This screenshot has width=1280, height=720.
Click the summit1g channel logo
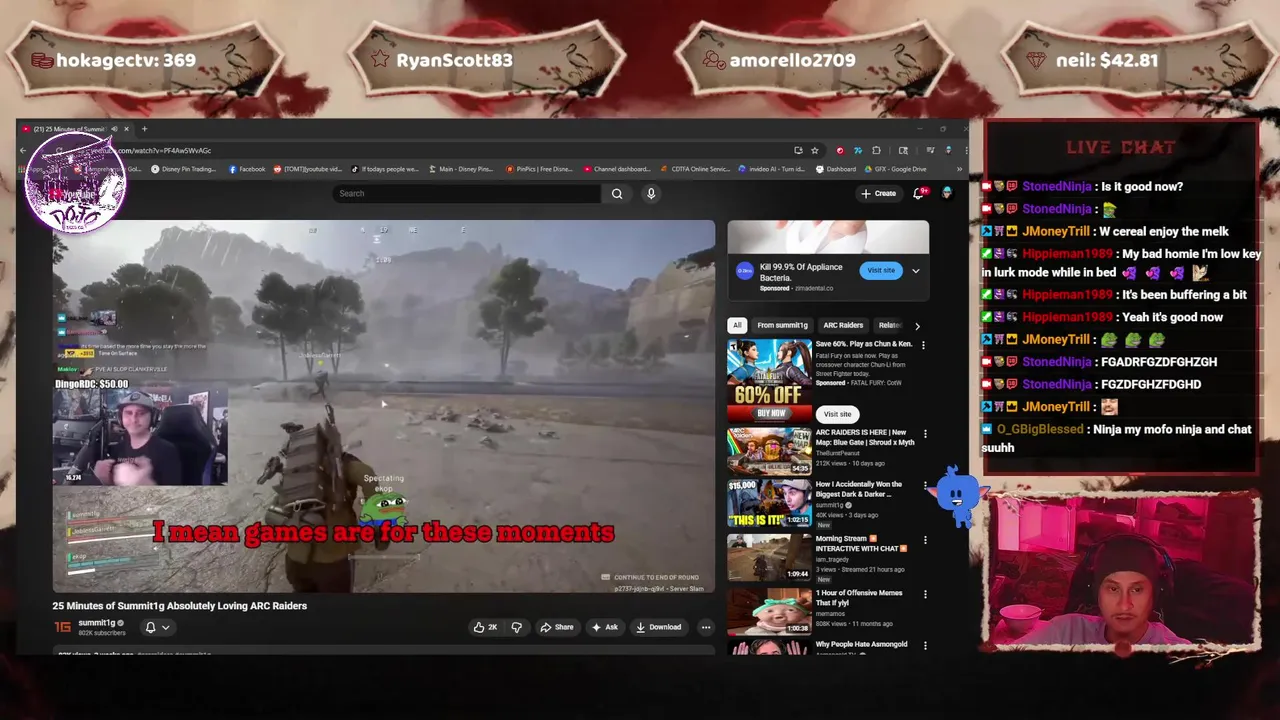[62, 627]
